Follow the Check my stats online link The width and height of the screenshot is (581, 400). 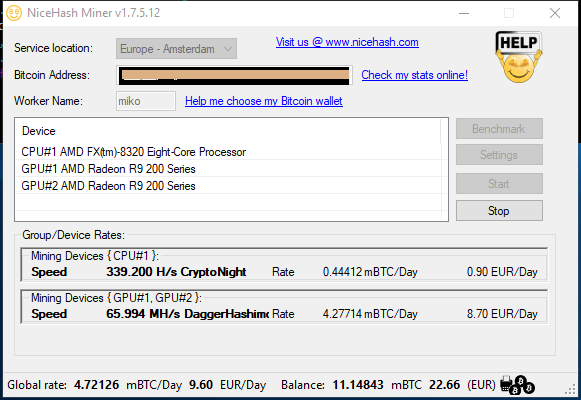coord(415,75)
